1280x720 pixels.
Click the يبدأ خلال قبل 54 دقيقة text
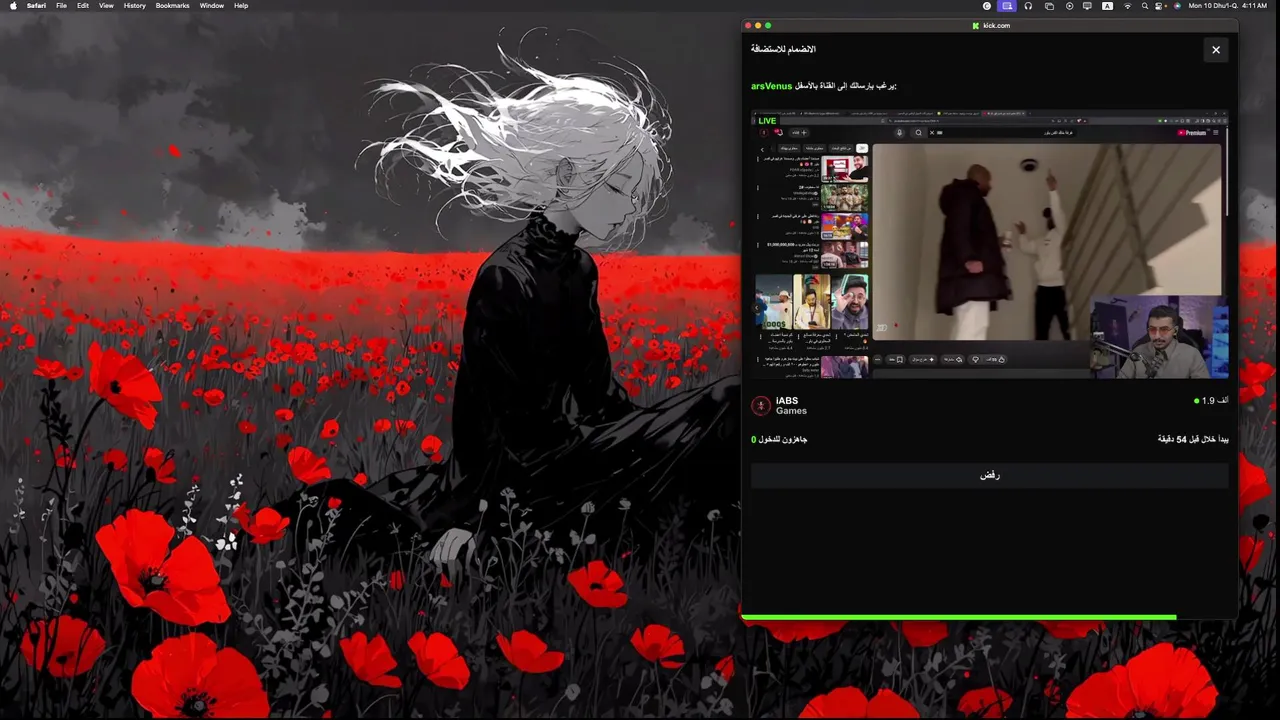point(1193,439)
